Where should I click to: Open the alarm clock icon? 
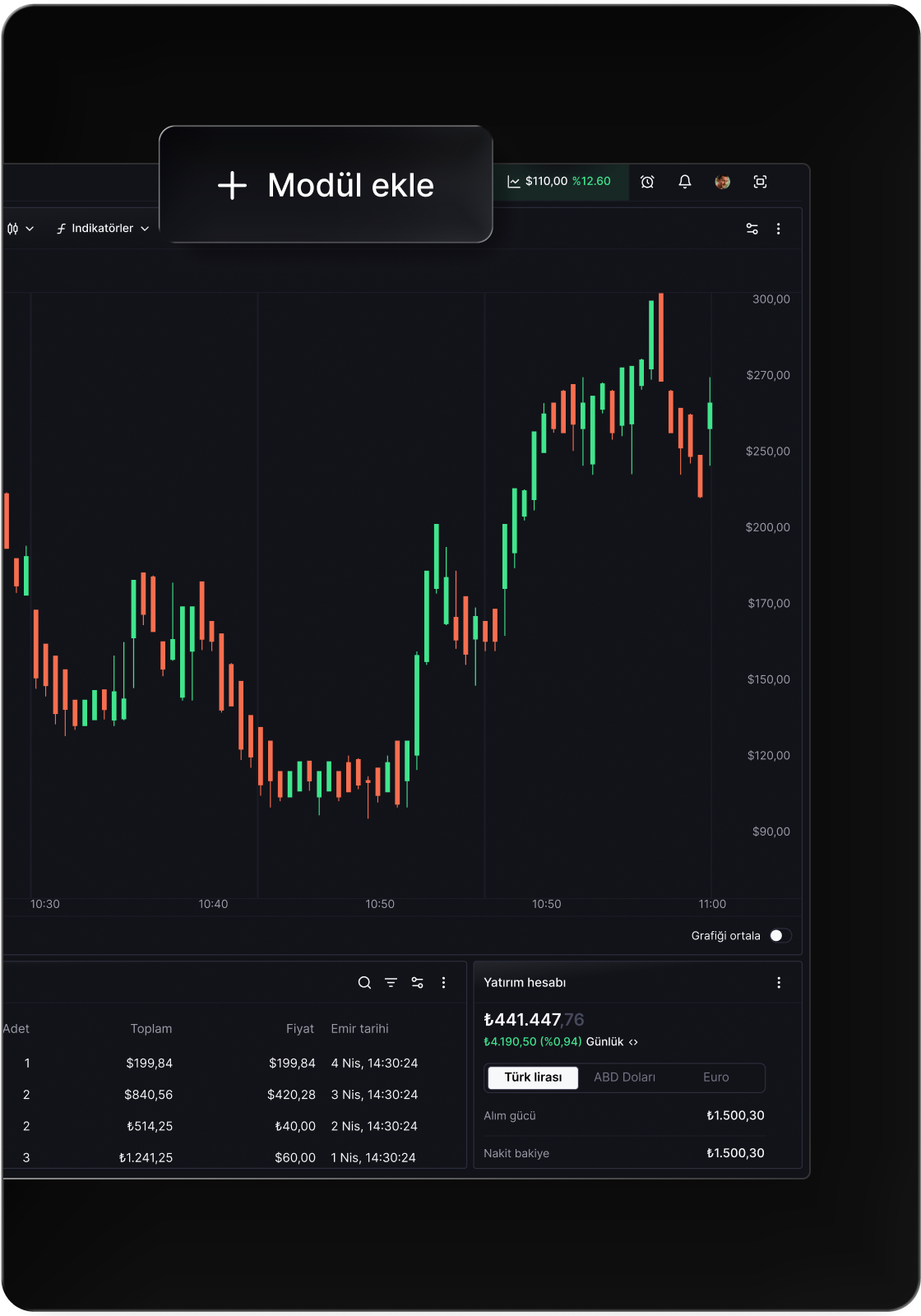[x=647, y=182]
